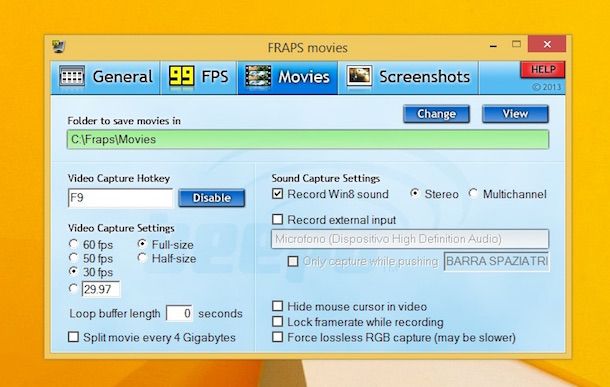610x387 pixels.
Task: Click the FRAPS app icon in title bar
Action: click(x=58, y=46)
